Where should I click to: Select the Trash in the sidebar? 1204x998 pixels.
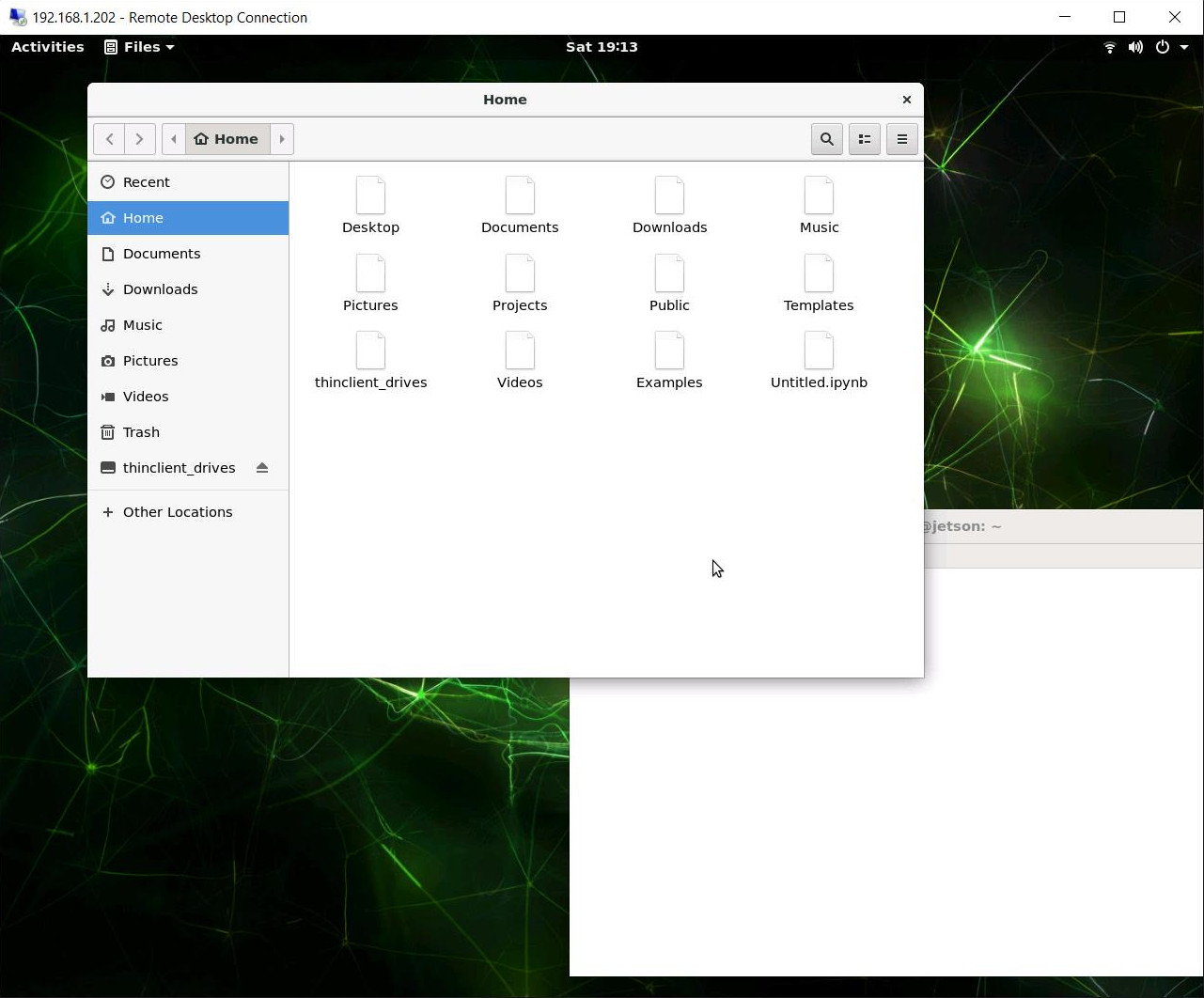click(x=142, y=431)
